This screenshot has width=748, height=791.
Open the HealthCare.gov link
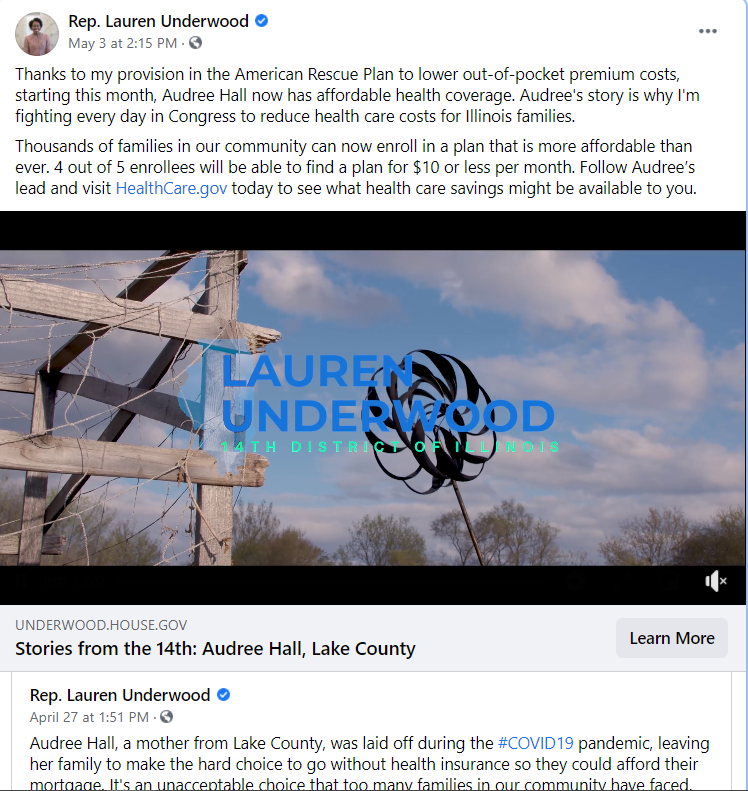coord(171,188)
